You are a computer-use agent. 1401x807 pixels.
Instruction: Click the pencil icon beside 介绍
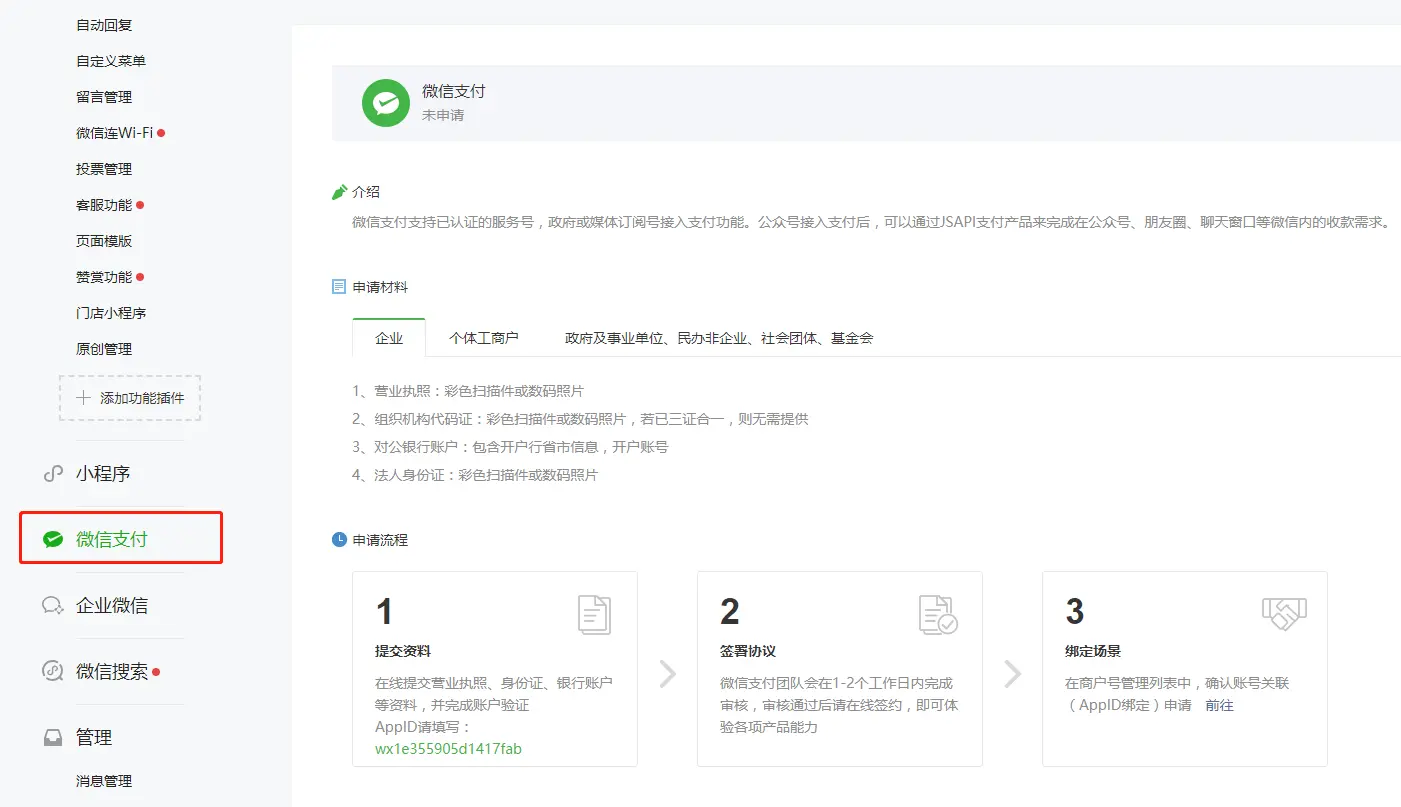tap(339, 192)
